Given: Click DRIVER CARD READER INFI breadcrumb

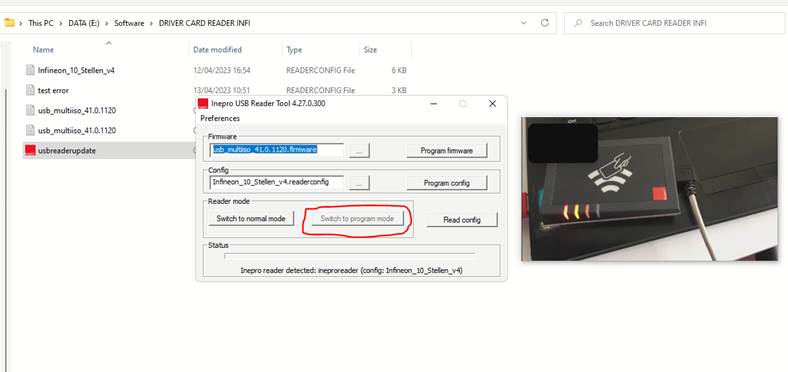Looking at the screenshot, I should 205,23.
